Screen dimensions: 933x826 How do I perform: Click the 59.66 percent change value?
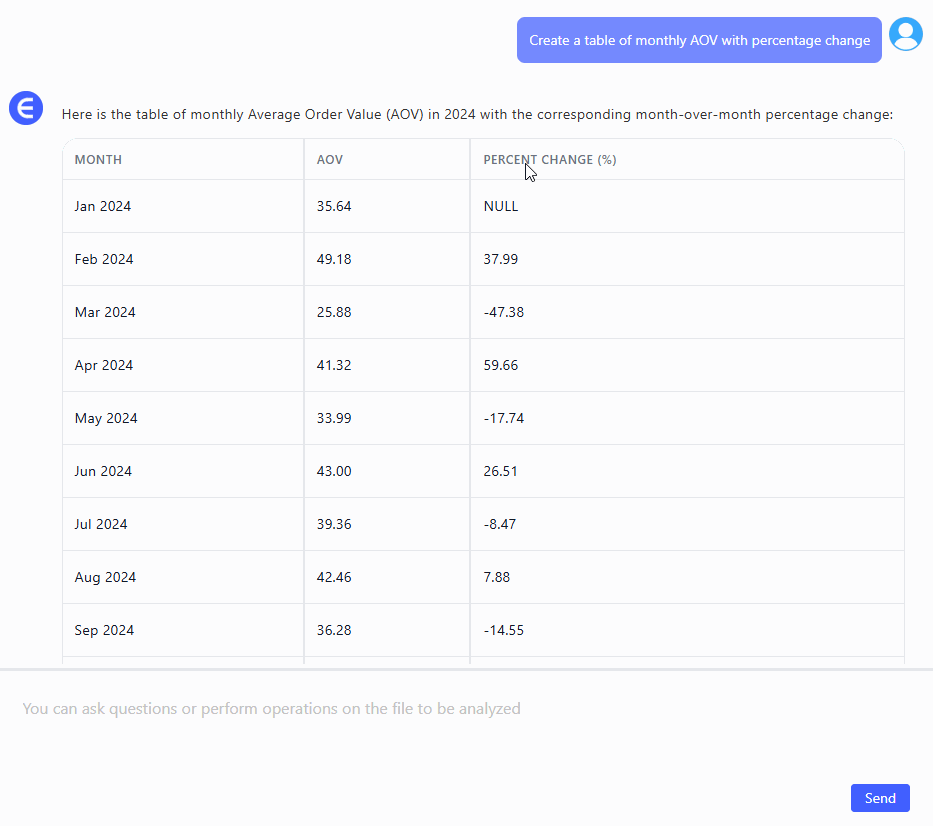(500, 366)
